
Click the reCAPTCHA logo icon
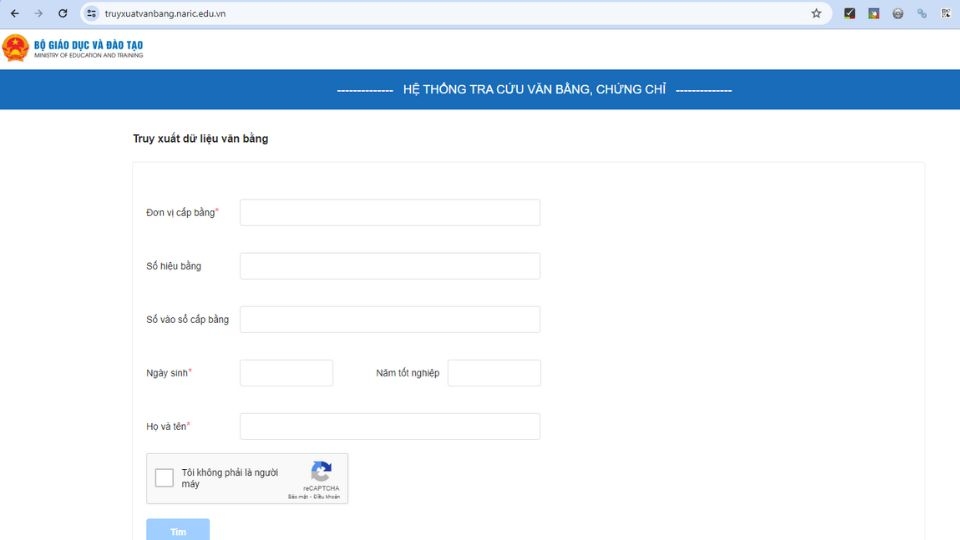(321, 471)
